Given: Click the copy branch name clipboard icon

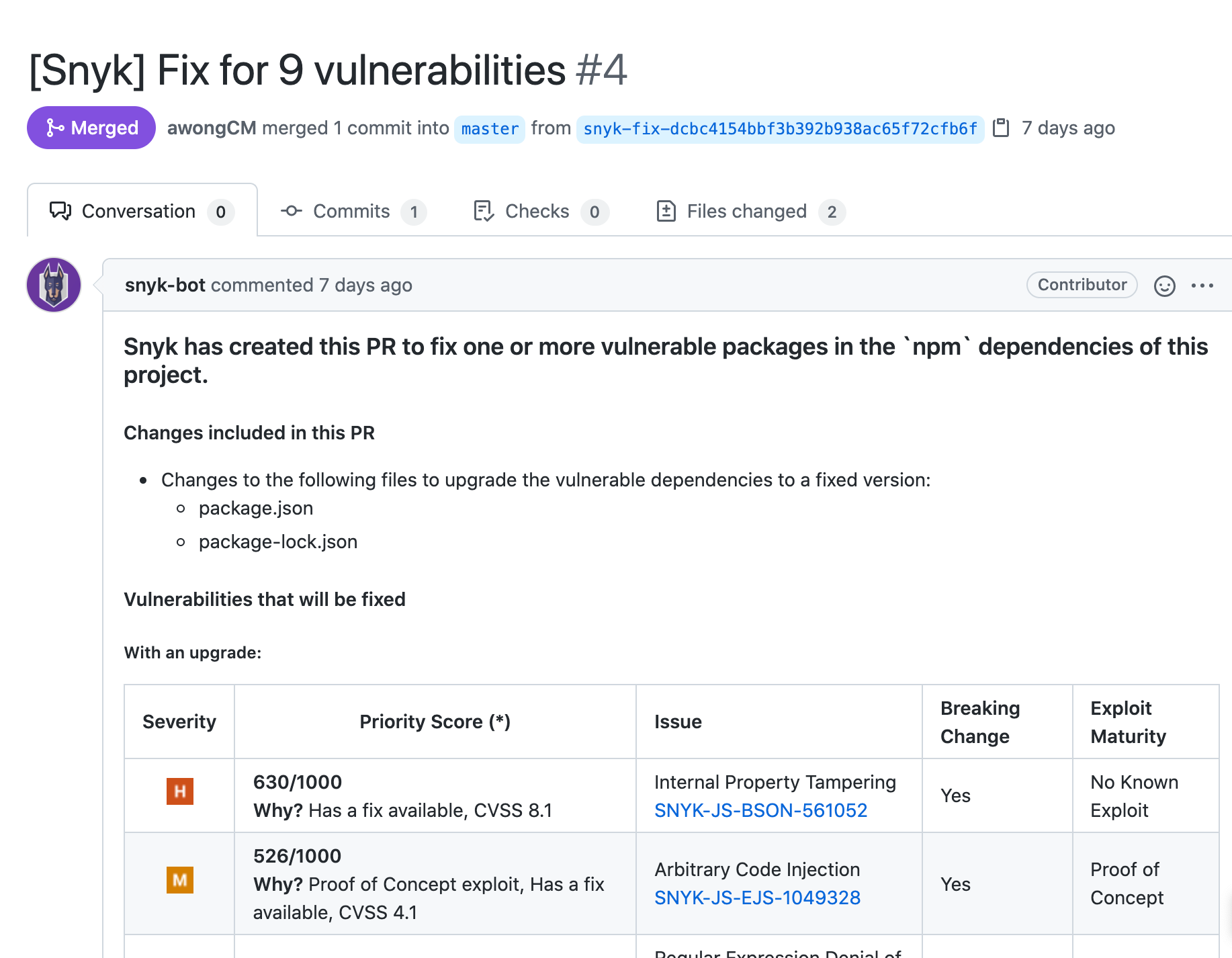Looking at the screenshot, I should [x=1001, y=128].
